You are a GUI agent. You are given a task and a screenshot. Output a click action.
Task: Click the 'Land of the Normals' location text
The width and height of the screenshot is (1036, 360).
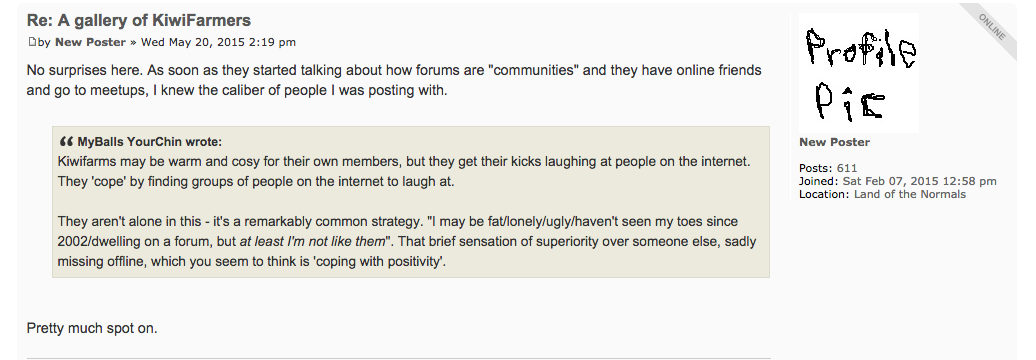pos(910,194)
